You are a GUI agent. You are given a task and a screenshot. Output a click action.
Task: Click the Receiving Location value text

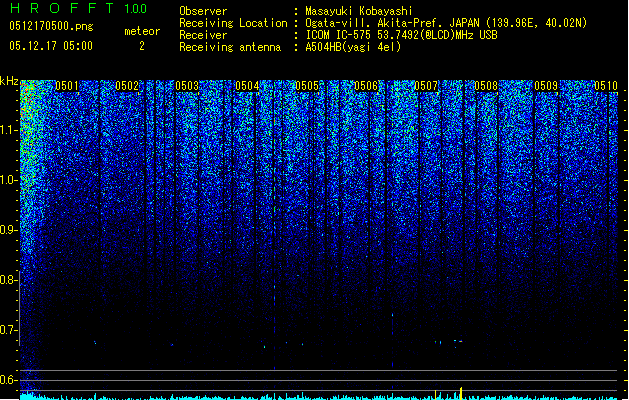[x=446, y=23]
